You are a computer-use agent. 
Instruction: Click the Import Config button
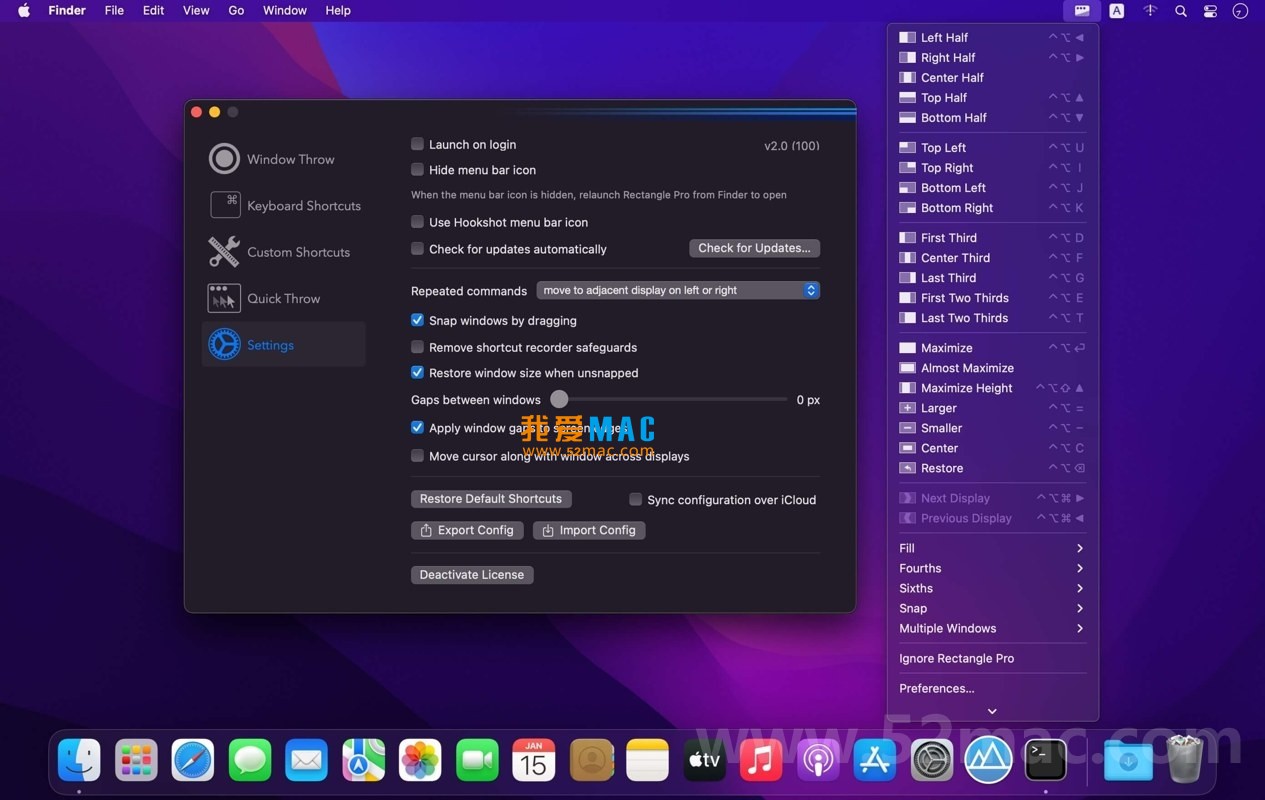[x=589, y=530]
